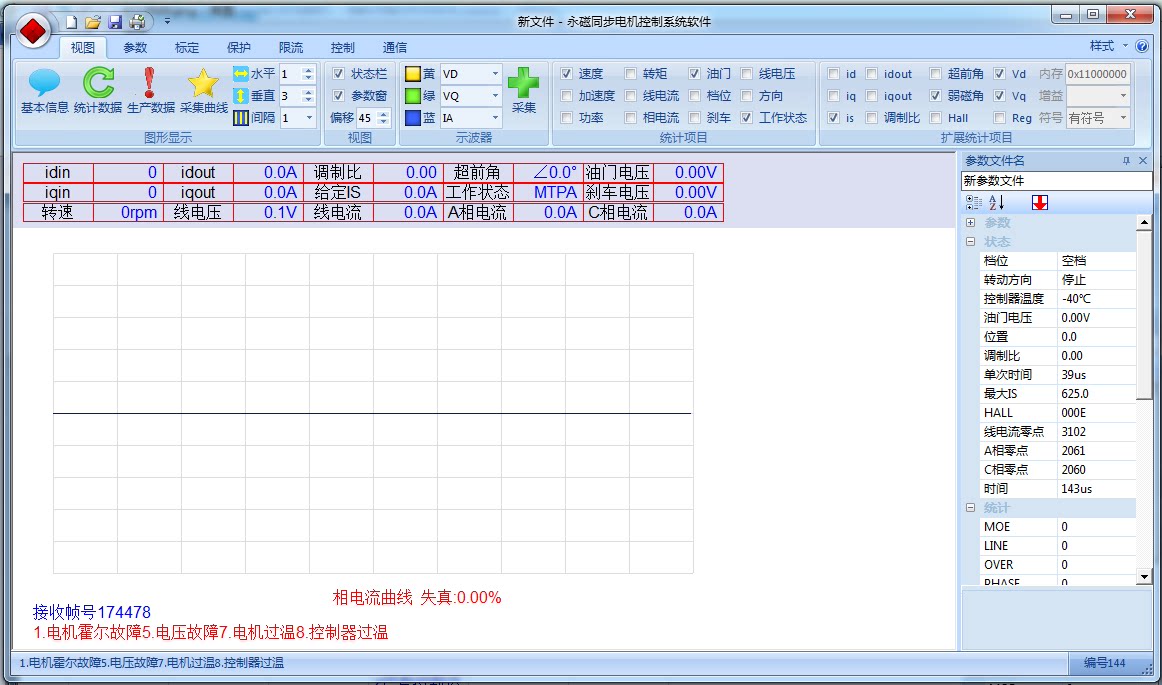Open quick access toolbar customize arrow
The height and width of the screenshot is (685, 1162).
point(167,21)
